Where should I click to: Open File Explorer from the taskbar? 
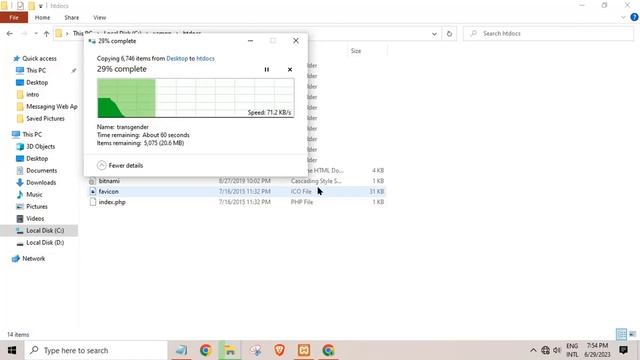[x=230, y=350]
